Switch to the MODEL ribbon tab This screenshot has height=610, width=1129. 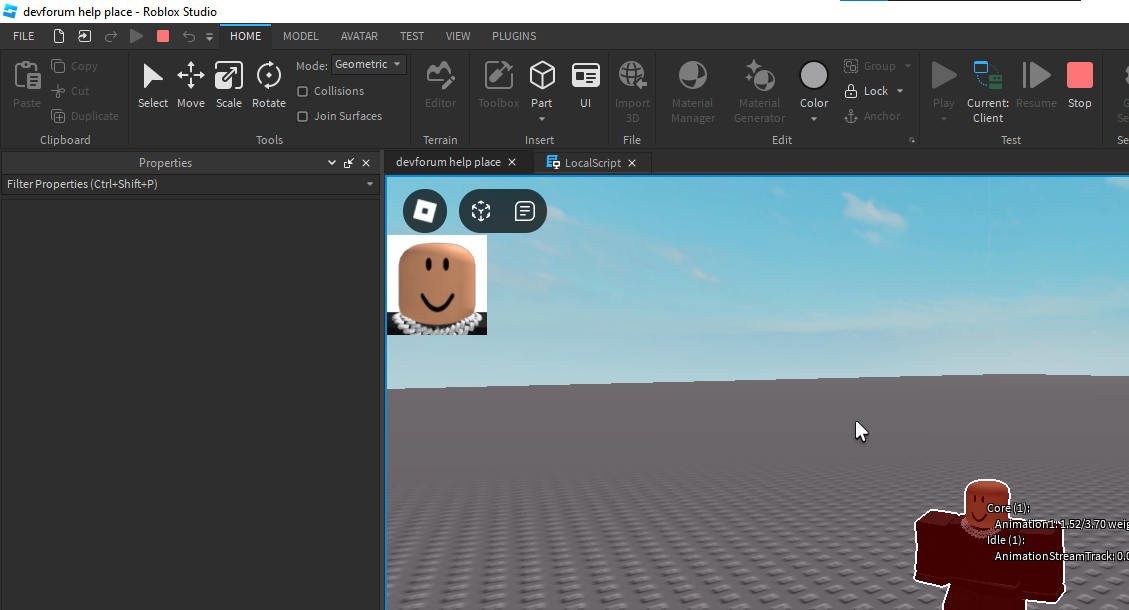pos(300,36)
